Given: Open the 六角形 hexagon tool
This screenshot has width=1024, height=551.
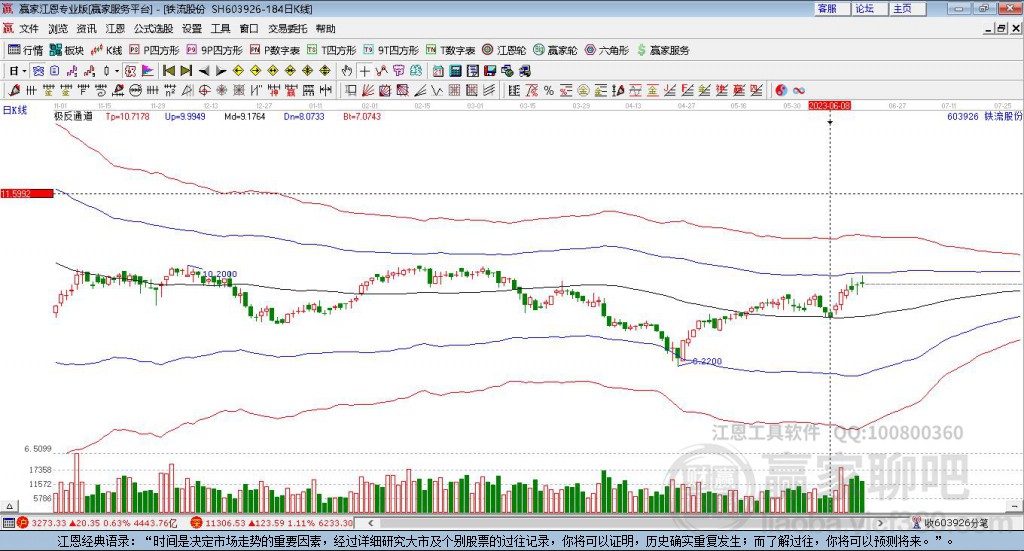Looking at the screenshot, I should coord(607,50).
